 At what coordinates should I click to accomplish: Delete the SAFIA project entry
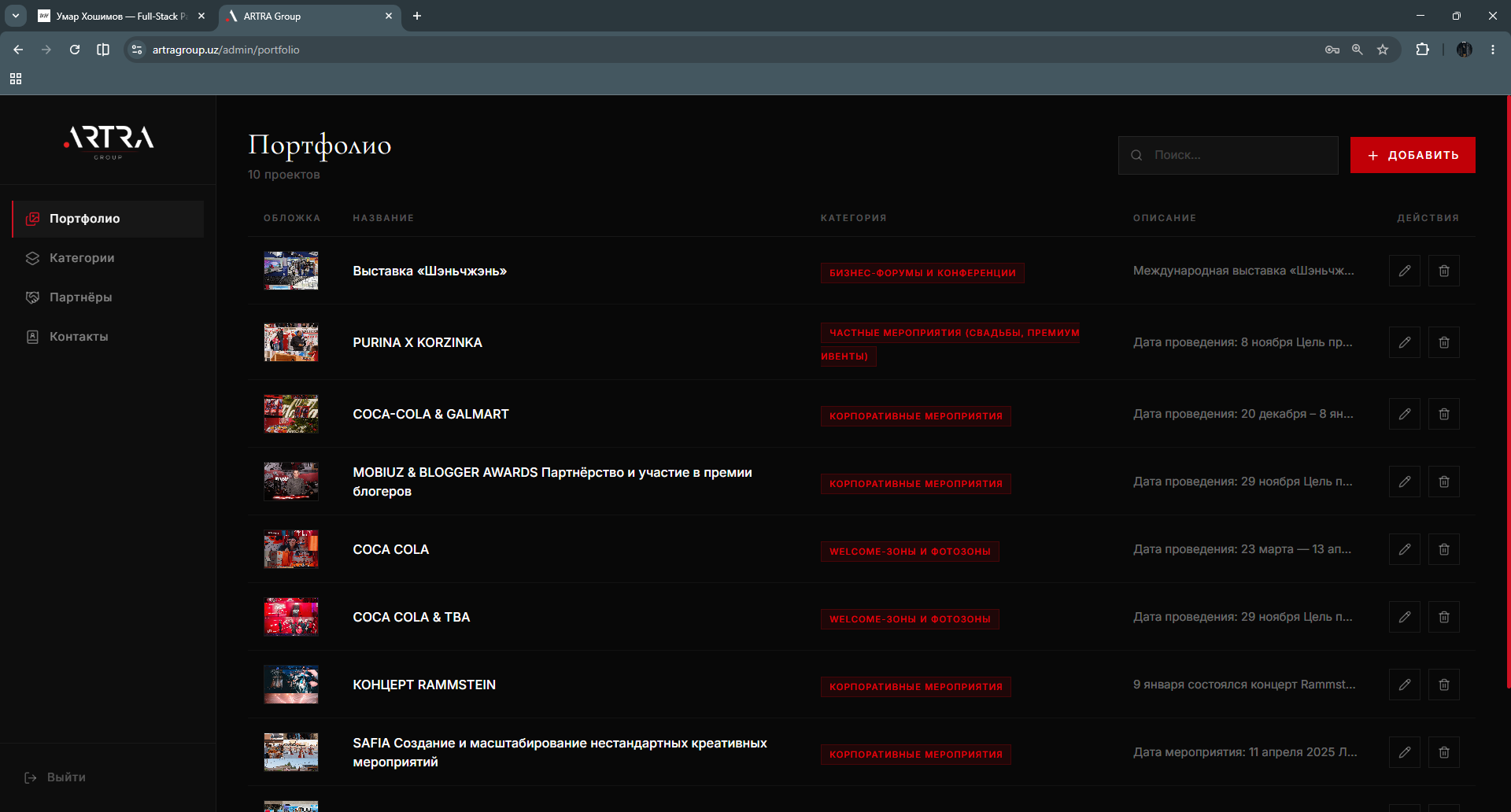1444,752
